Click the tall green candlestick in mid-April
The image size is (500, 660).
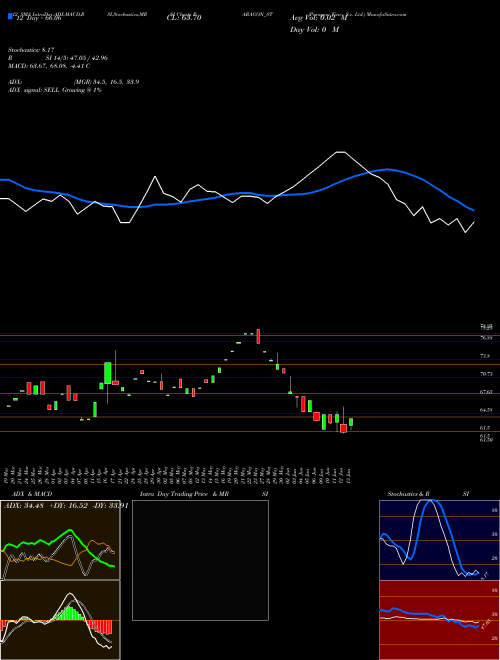(108, 373)
